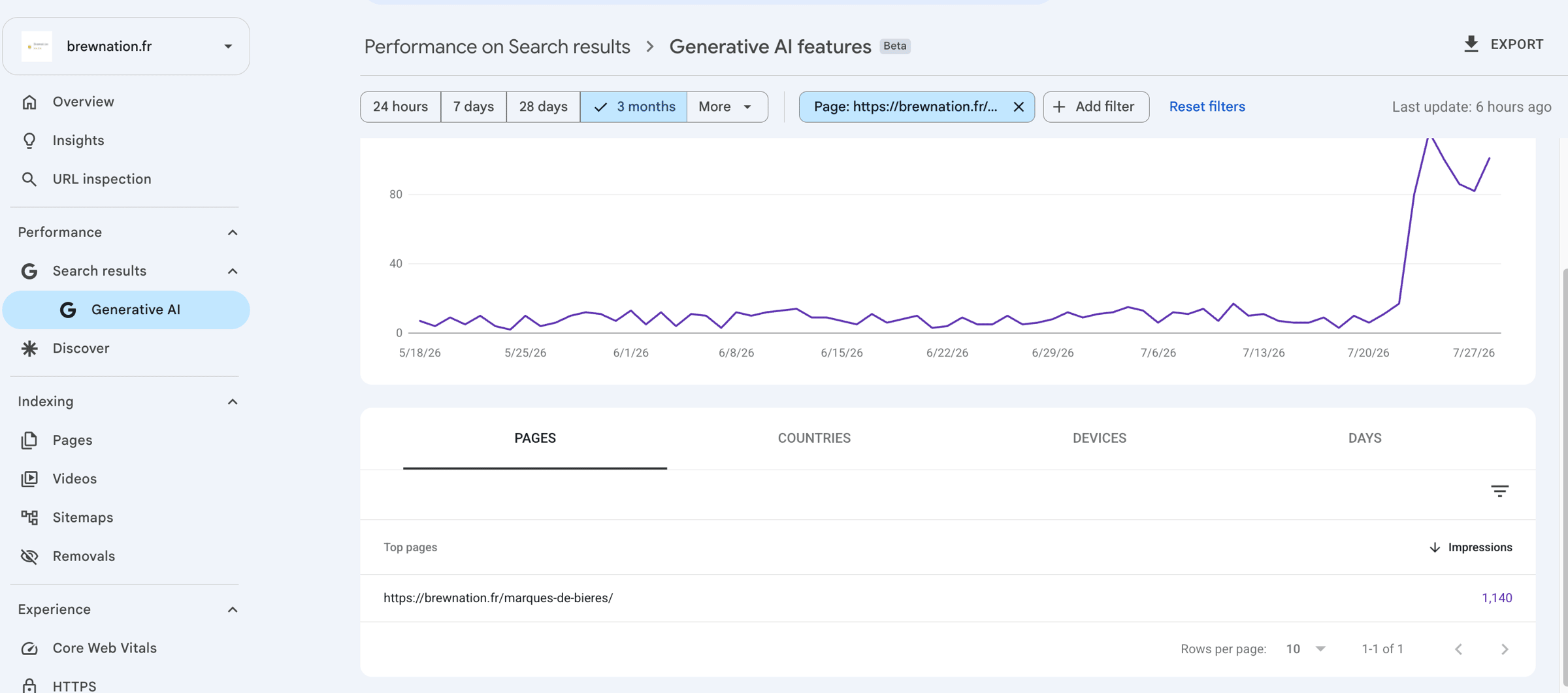Switch to the Devices tab
The height and width of the screenshot is (693, 1568).
pos(1100,438)
